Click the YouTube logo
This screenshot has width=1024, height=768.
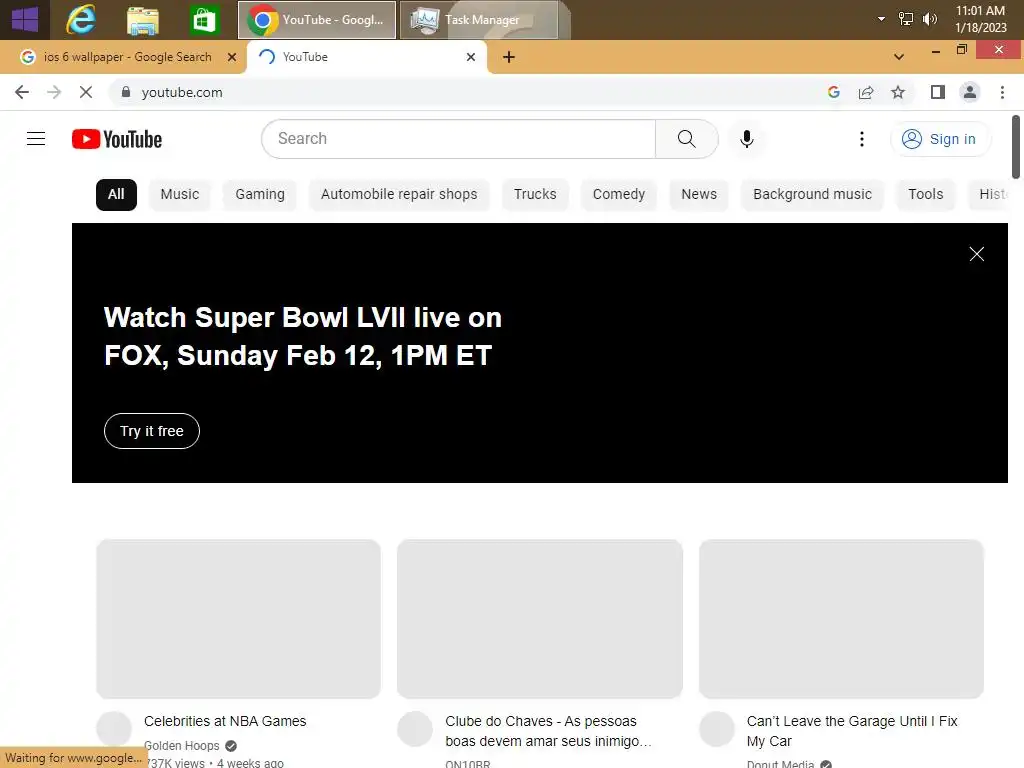[x=117, y=139]
